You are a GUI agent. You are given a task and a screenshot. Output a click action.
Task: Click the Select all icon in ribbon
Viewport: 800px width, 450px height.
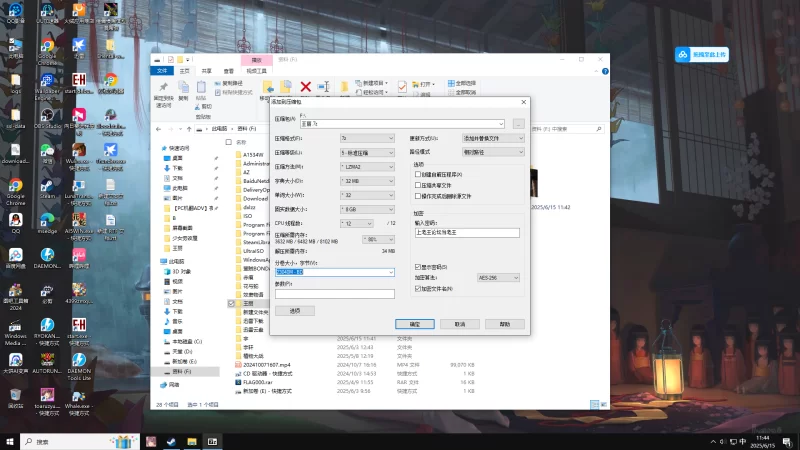click(451, 83)
